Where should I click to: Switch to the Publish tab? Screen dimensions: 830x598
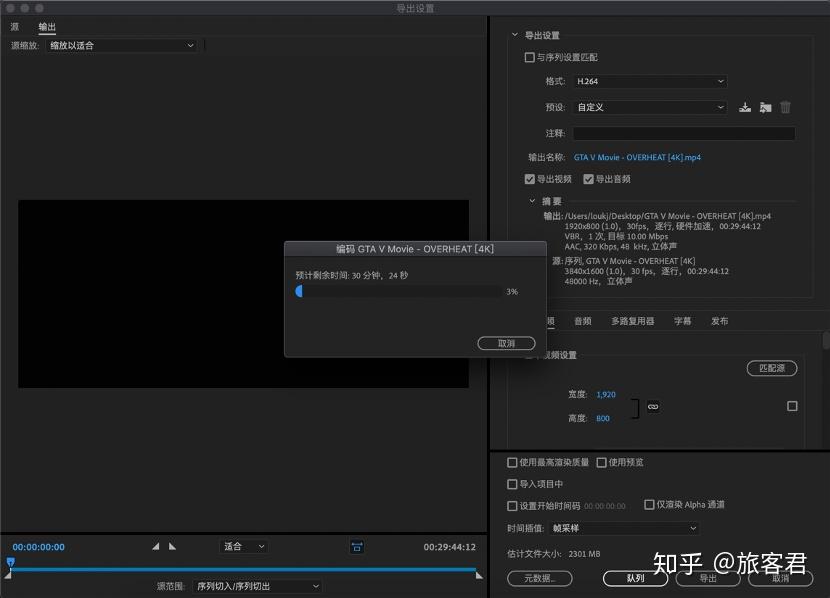tap(719, 321)
